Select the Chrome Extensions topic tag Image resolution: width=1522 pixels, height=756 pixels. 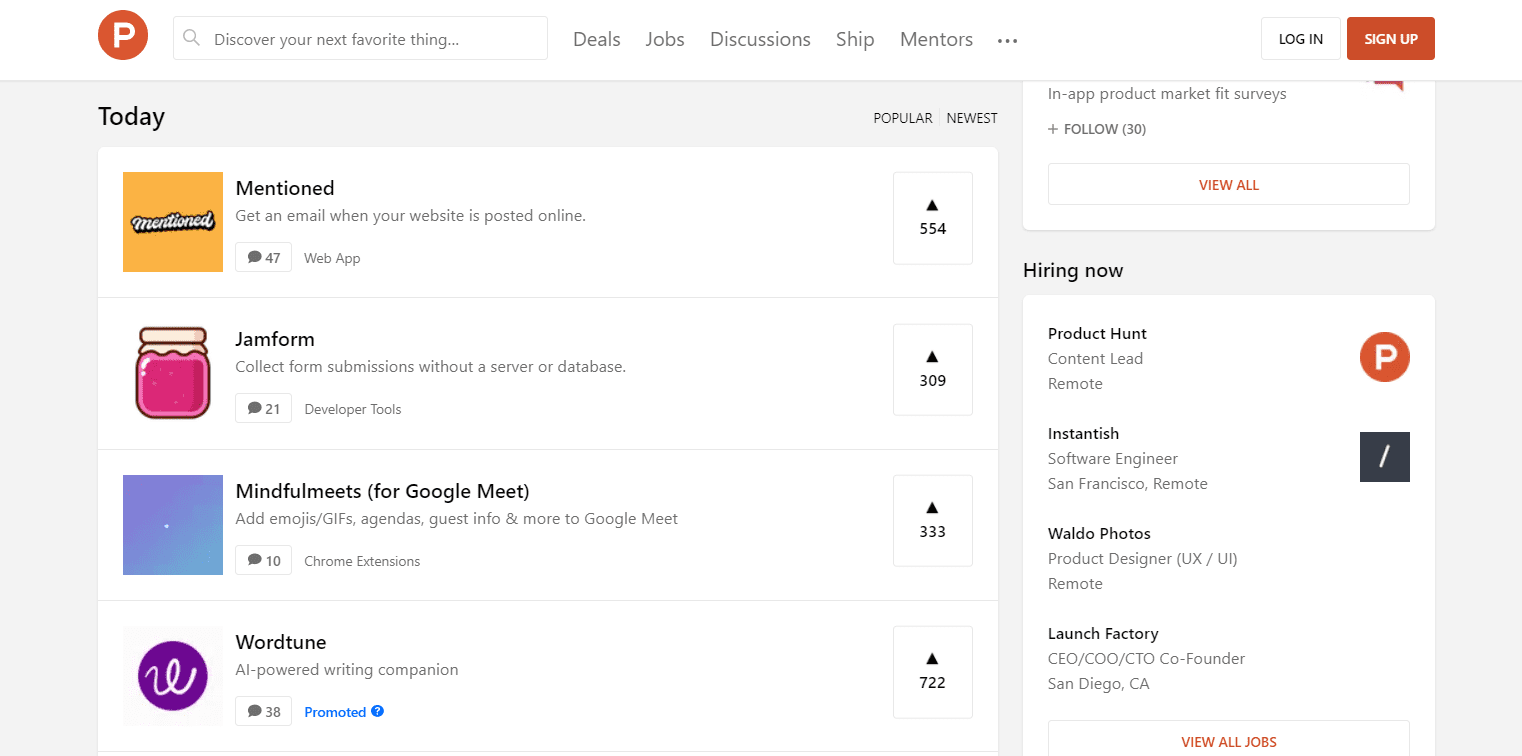pos(362,561)
